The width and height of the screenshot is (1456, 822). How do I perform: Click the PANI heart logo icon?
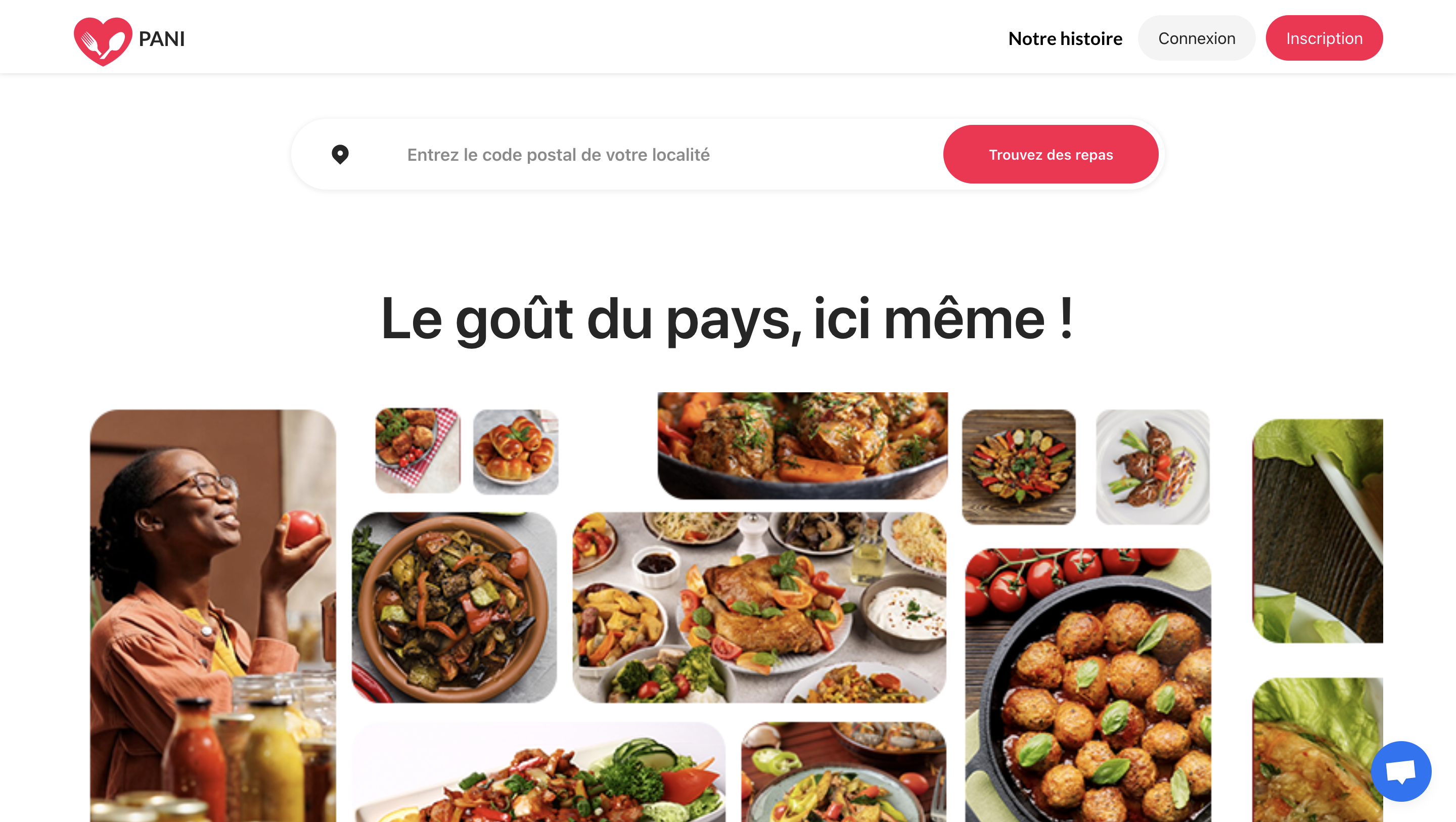103,41
